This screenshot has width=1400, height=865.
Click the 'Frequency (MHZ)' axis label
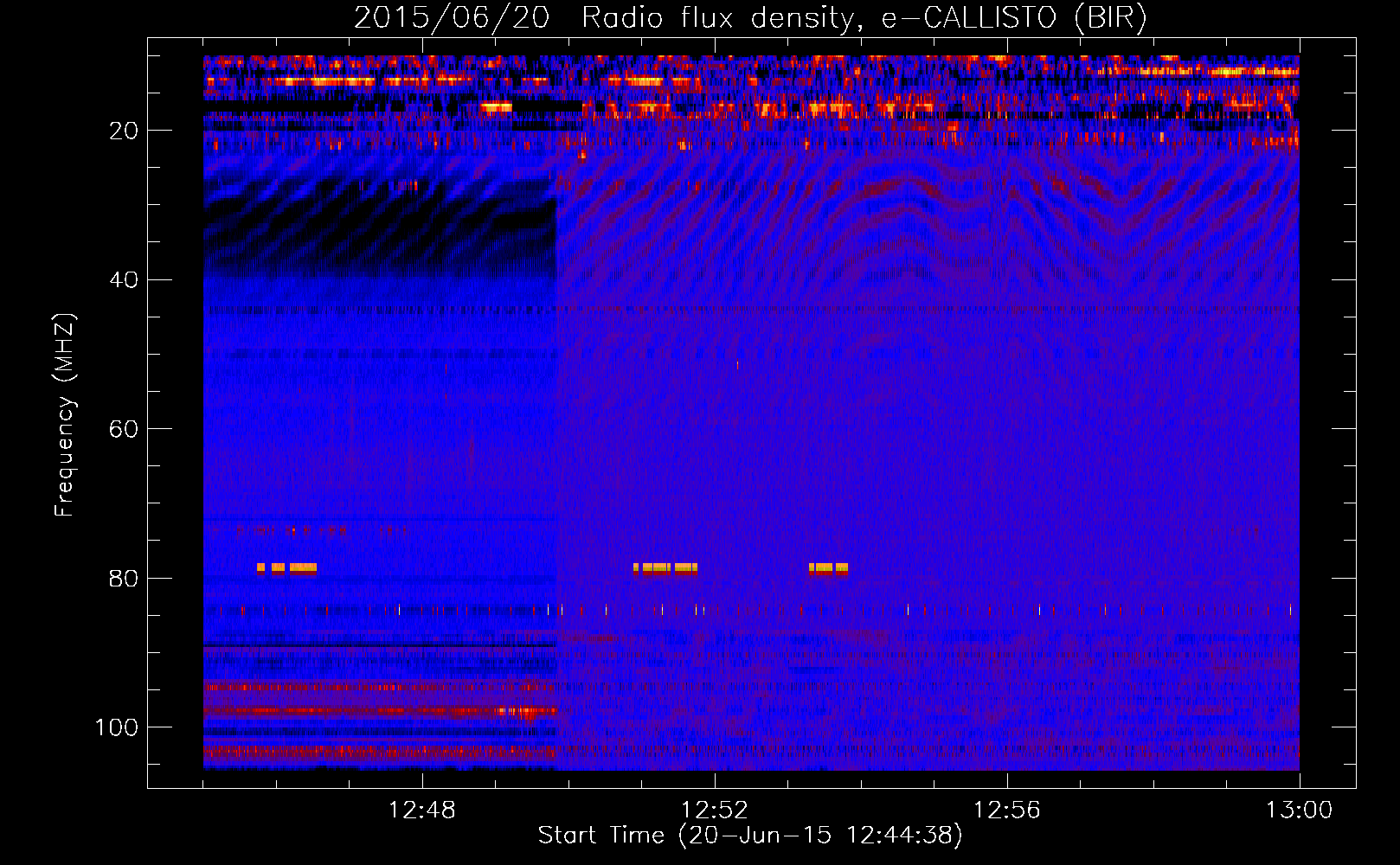[x=65, y=414]
